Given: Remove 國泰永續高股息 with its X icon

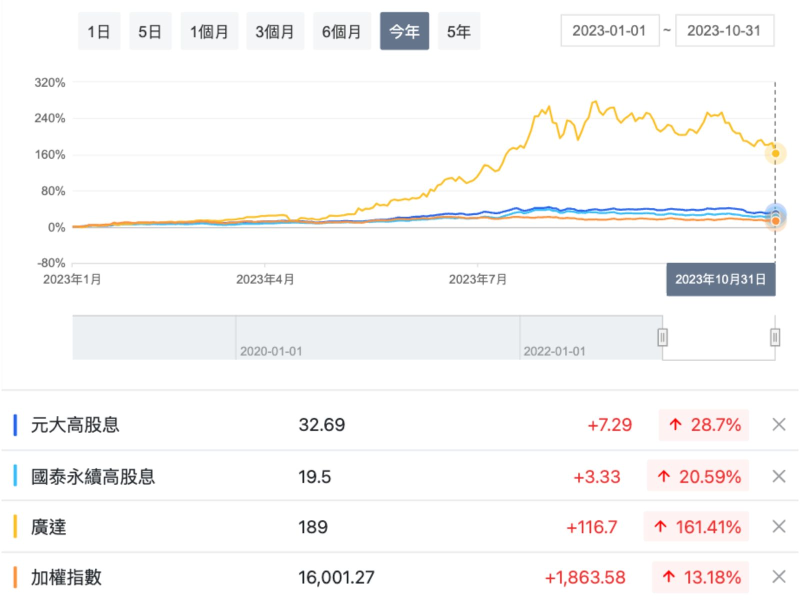Looking at the screenshot, I should point(779,477).
